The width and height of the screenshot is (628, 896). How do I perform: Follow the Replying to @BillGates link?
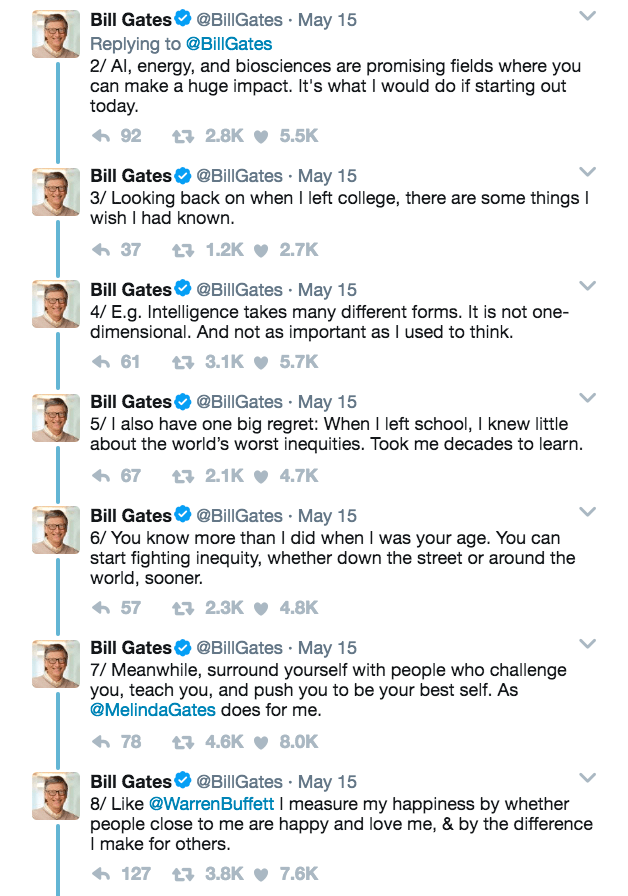tap(231, 43)
